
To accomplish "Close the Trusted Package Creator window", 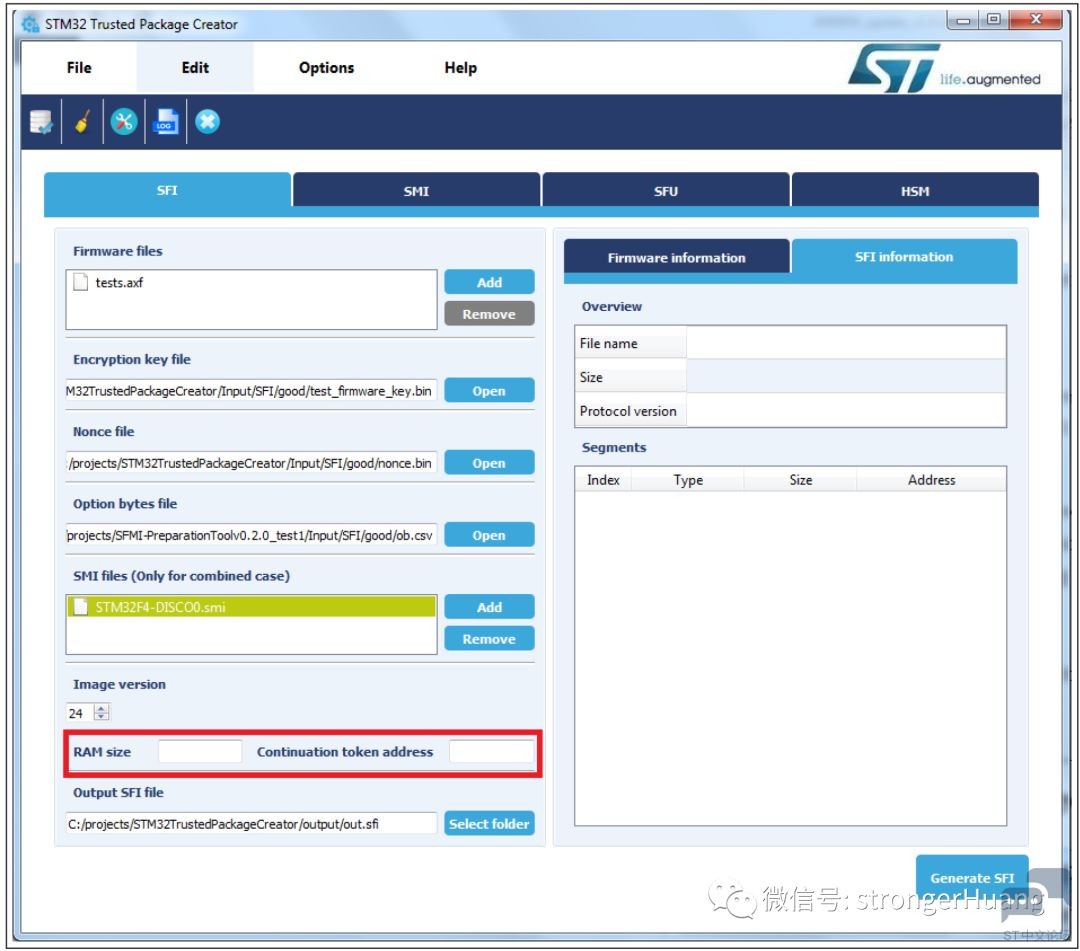I will 1035,19.
